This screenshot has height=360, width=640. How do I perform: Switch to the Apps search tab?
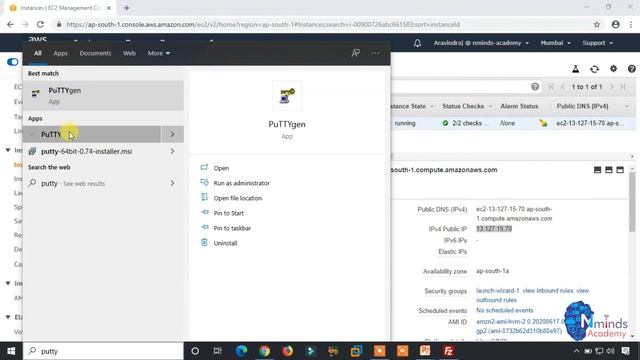pos(60,53)
